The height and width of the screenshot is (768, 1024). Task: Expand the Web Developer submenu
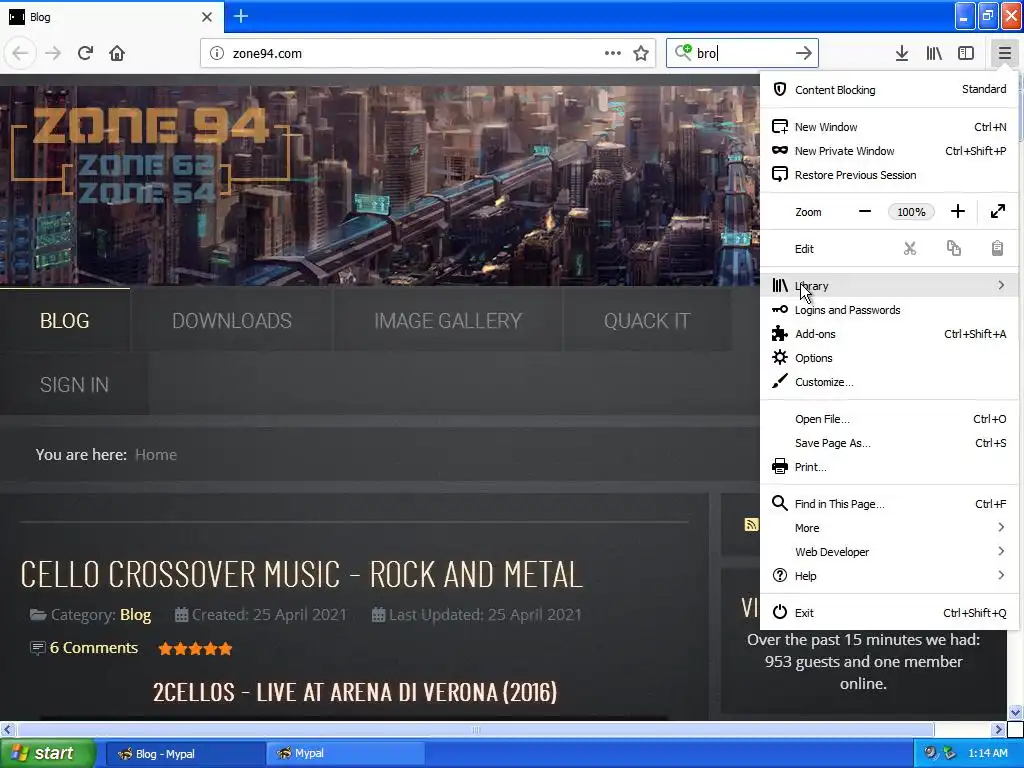point(889,552)
